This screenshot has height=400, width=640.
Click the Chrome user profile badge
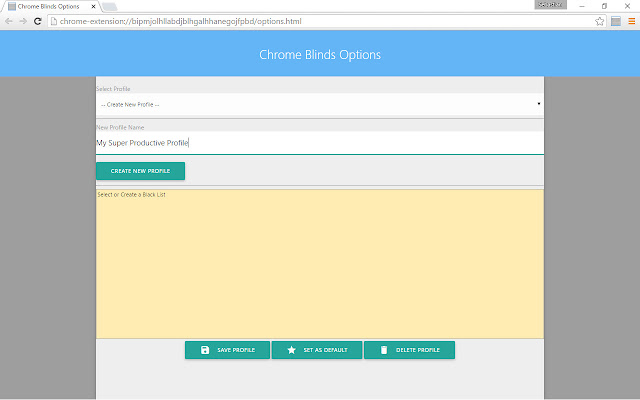[550, 5]
